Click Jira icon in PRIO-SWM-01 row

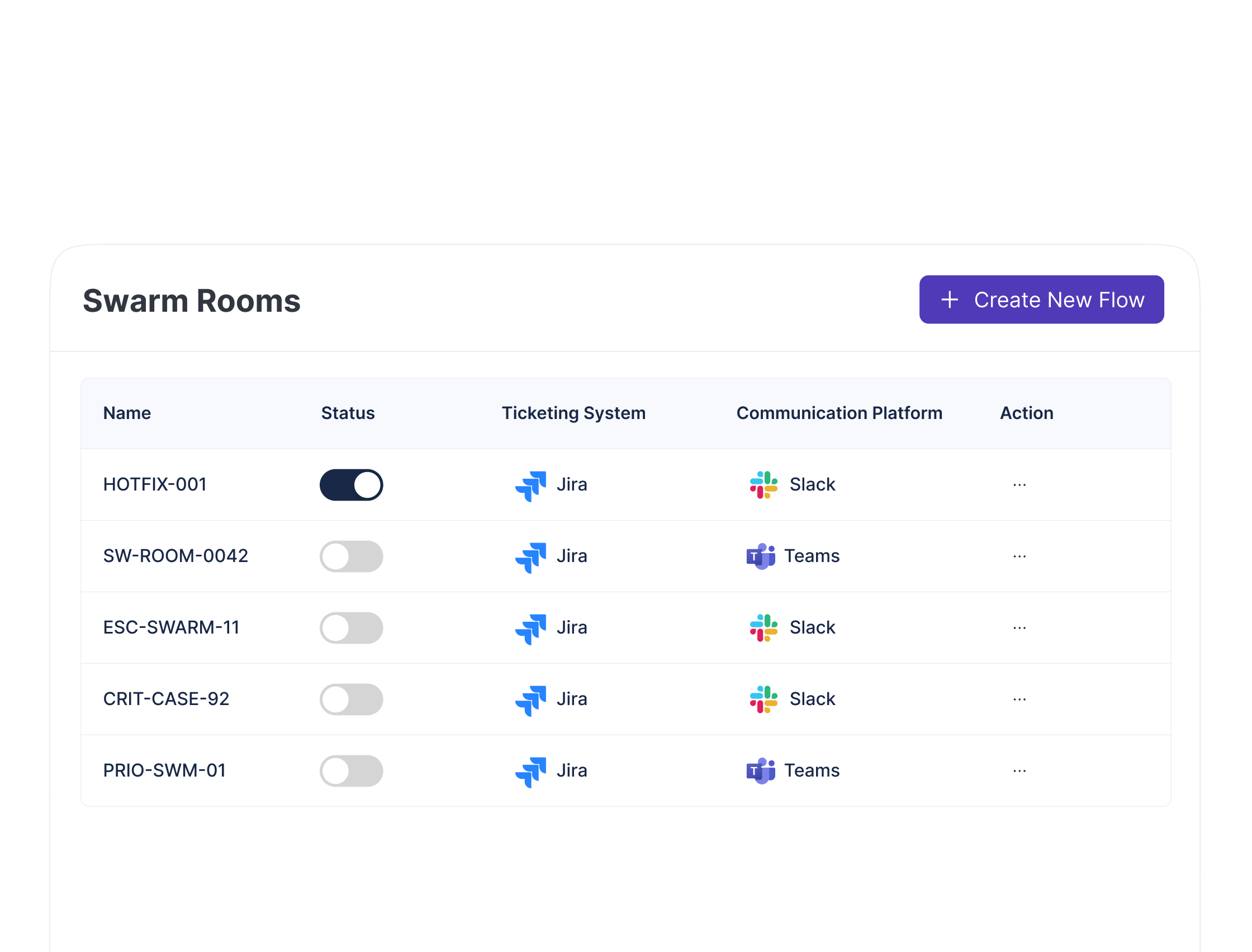coord(530,771)
